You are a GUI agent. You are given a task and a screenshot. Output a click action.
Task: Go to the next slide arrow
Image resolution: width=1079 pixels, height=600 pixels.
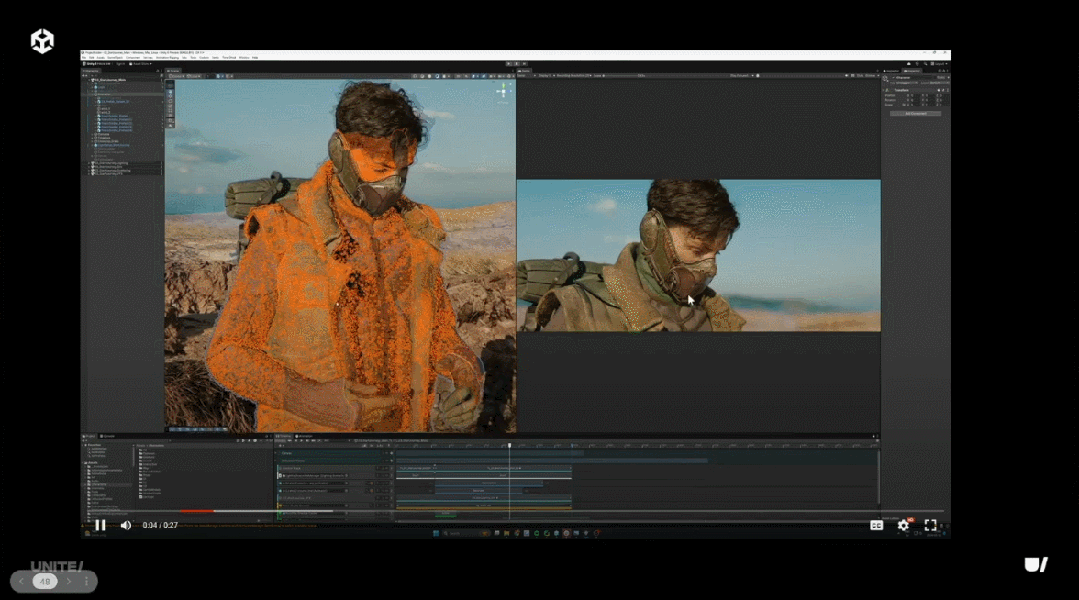click(x=69, y=581)
